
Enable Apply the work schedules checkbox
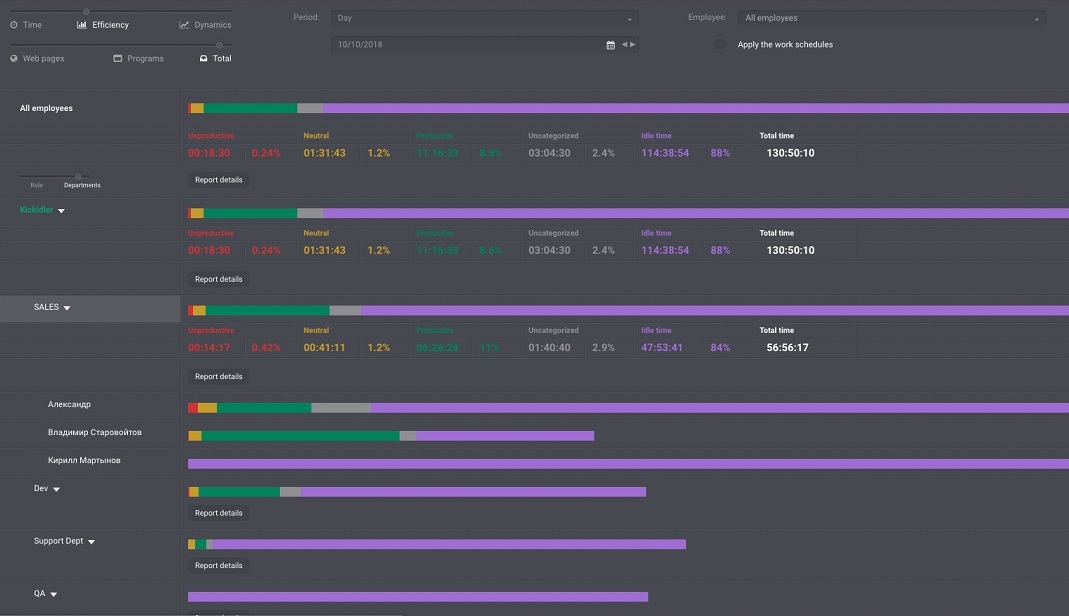719,44
